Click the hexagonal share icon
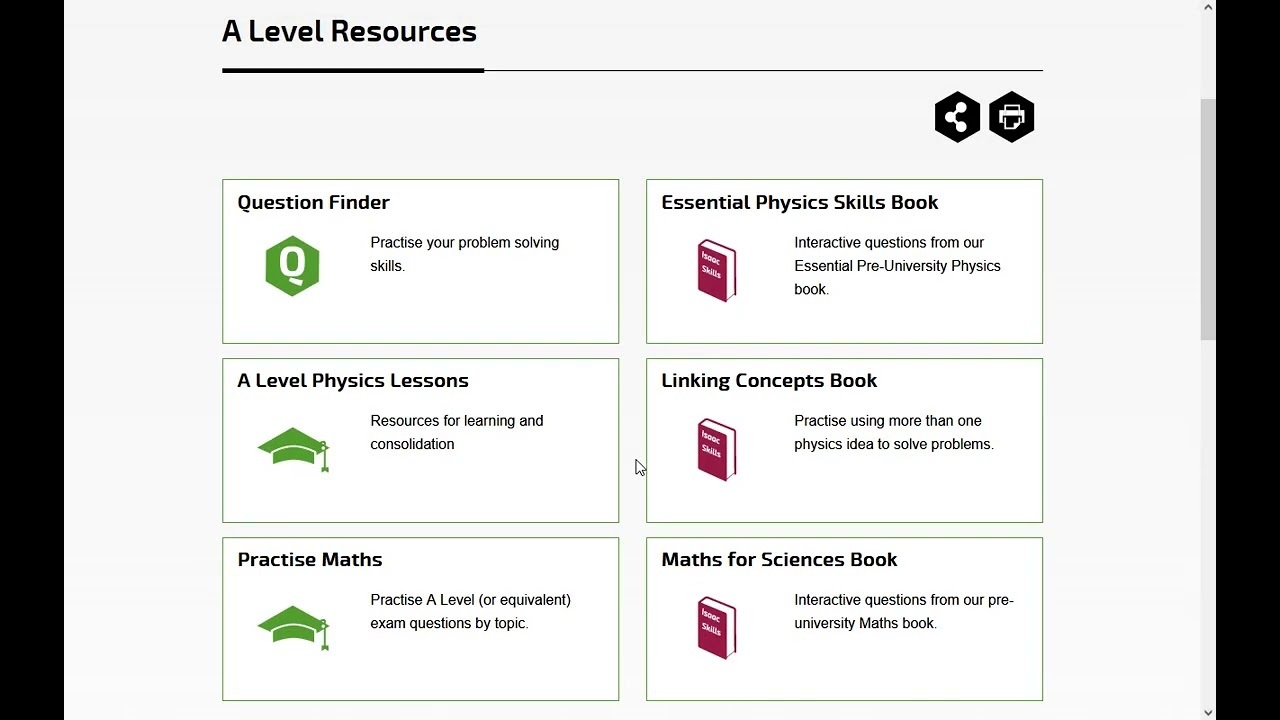Image resolution: width=1280 pixels, height=720 pixels. (x=957, y=117)
